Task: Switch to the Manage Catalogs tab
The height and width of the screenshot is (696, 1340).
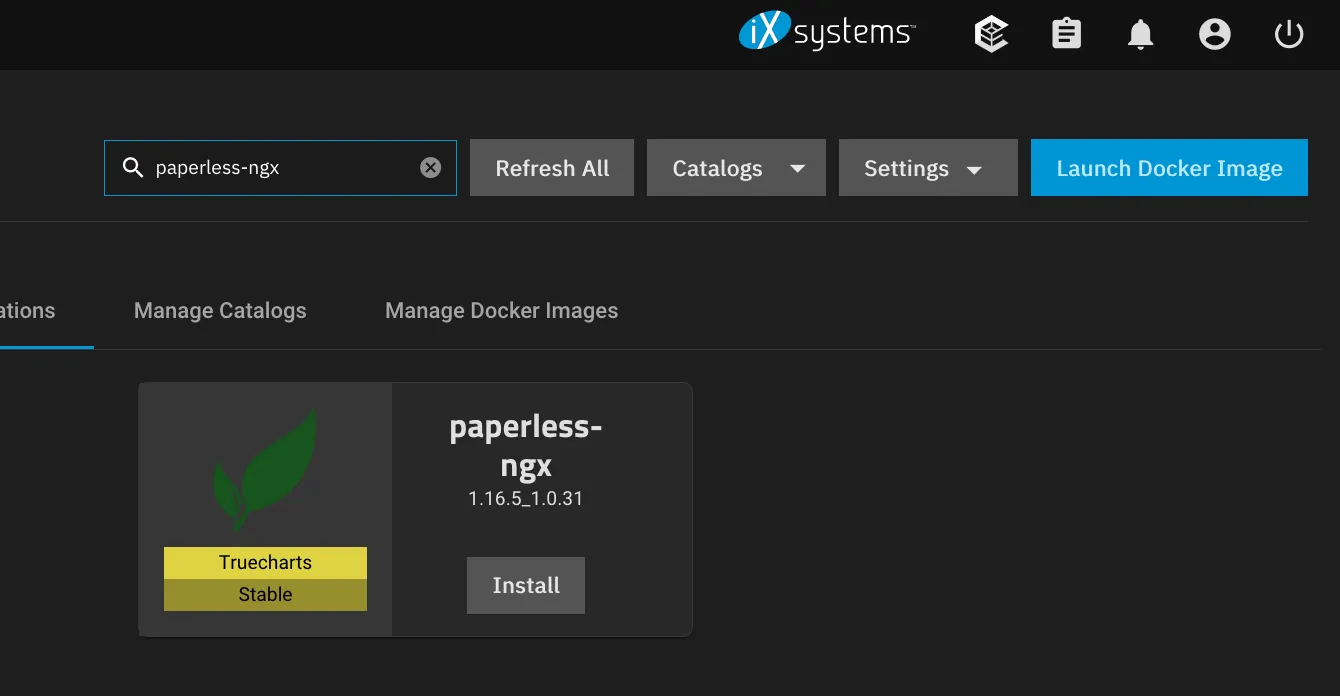Action: coord(220,310)
